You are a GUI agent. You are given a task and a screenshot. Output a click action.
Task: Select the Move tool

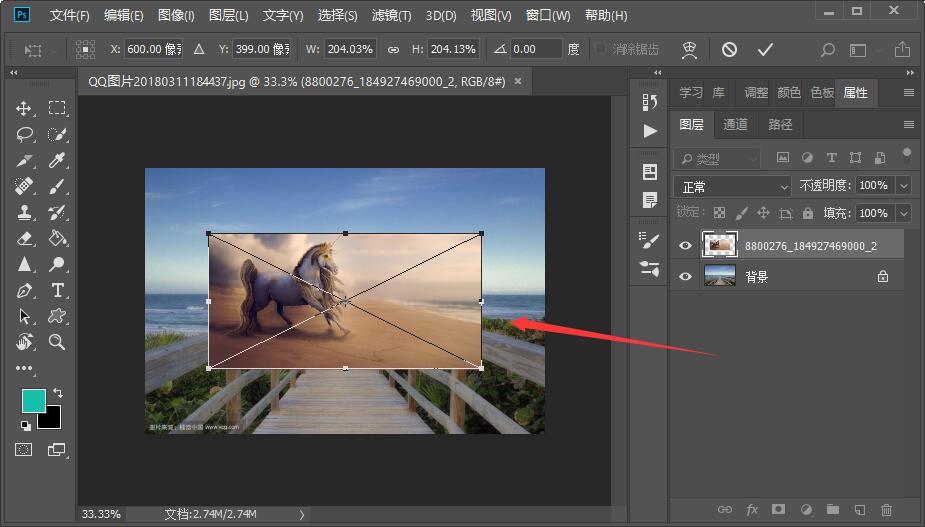[24, 108]
